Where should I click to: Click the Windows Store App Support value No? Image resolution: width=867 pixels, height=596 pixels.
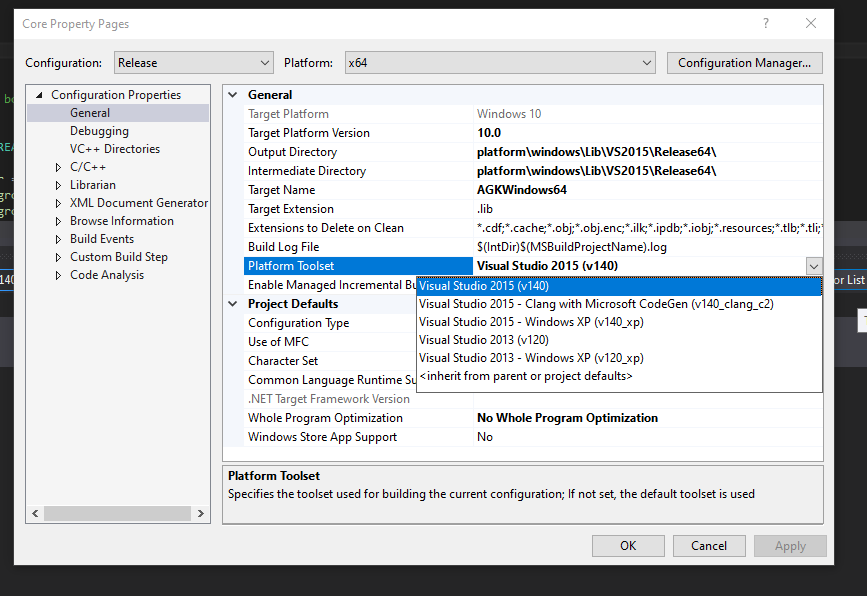pyautogui.click(x=485, y=437)
